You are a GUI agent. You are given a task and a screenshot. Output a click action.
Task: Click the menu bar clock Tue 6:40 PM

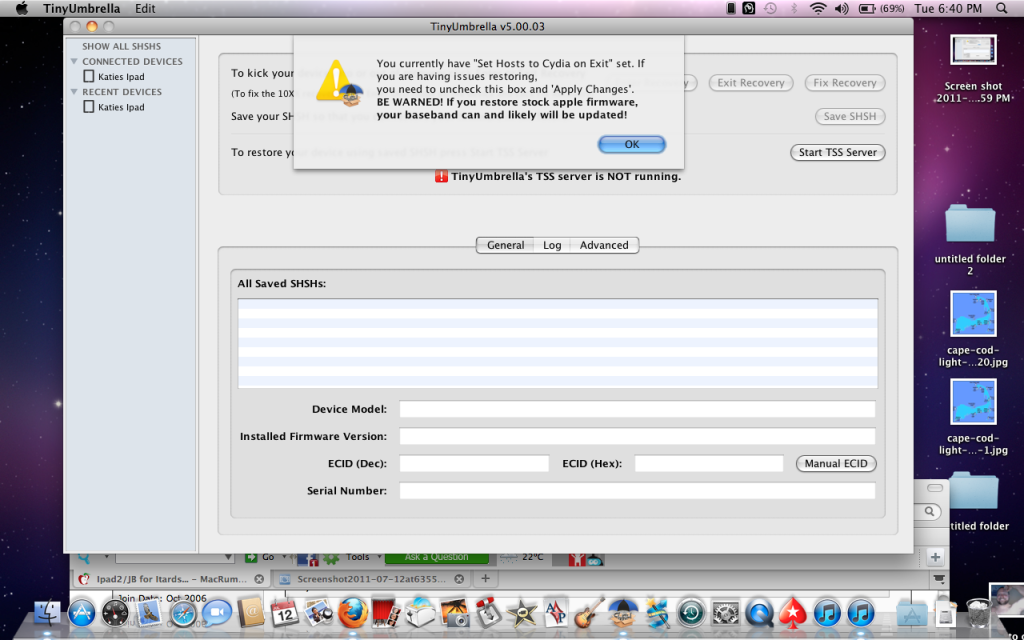[948, 8]
